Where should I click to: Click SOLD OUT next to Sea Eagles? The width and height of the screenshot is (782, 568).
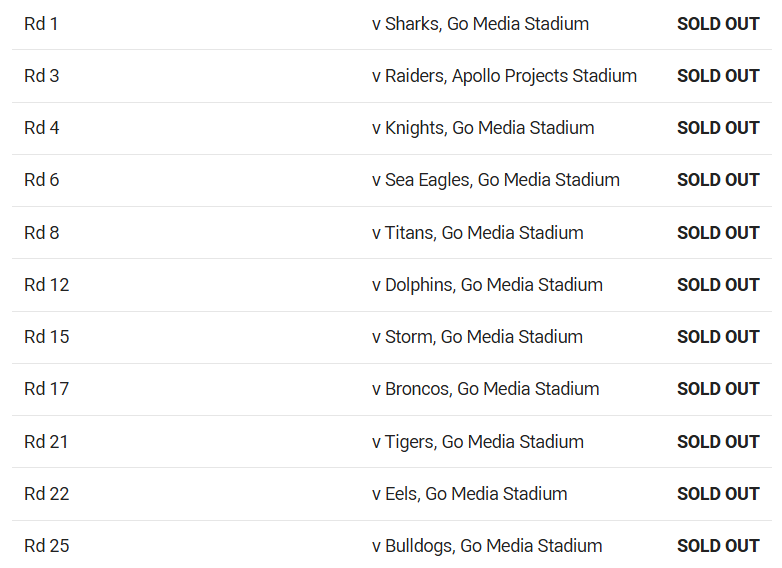[x=718, y=180]
